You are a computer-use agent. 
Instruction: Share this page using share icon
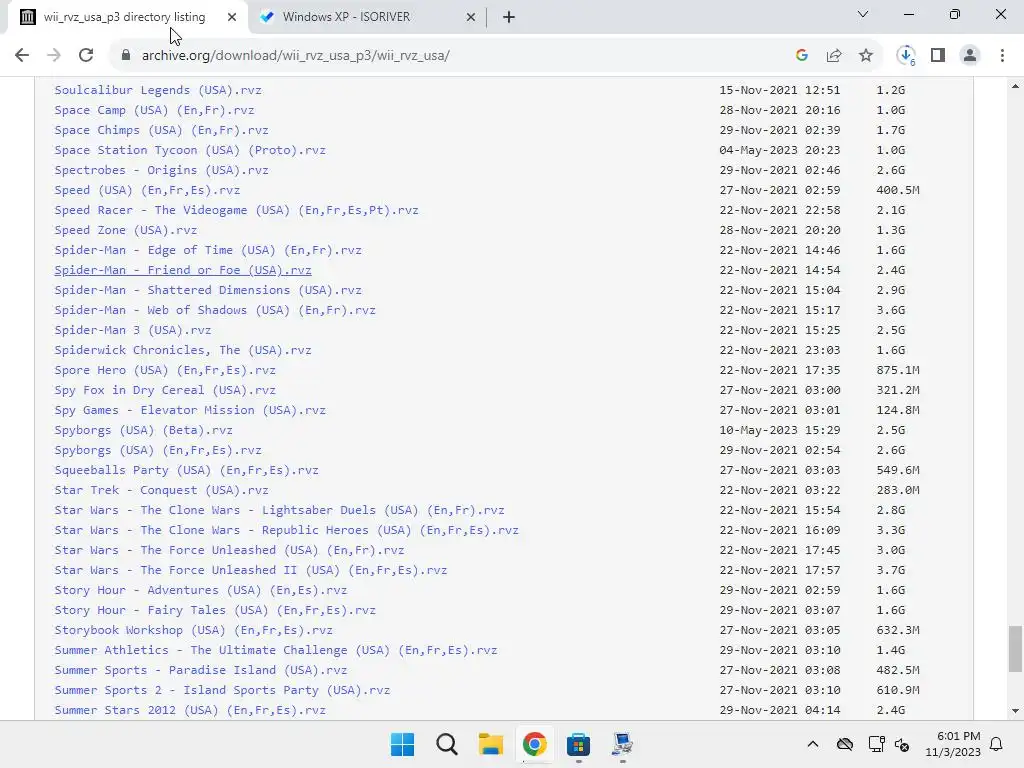point(834,55)
